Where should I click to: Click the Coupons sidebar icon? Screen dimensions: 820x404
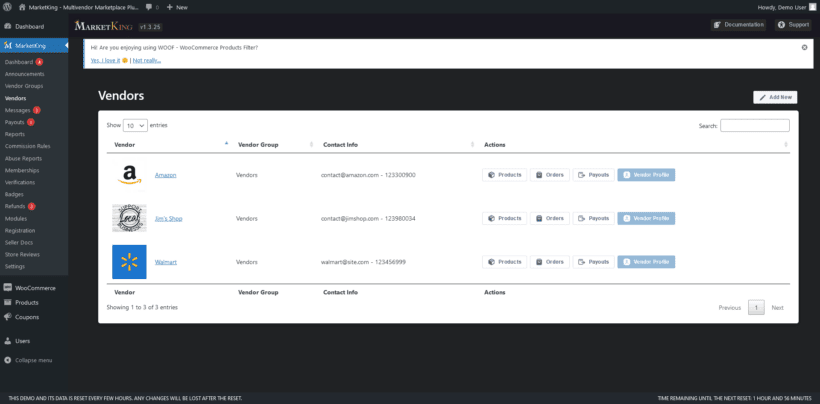coord(8,317)
